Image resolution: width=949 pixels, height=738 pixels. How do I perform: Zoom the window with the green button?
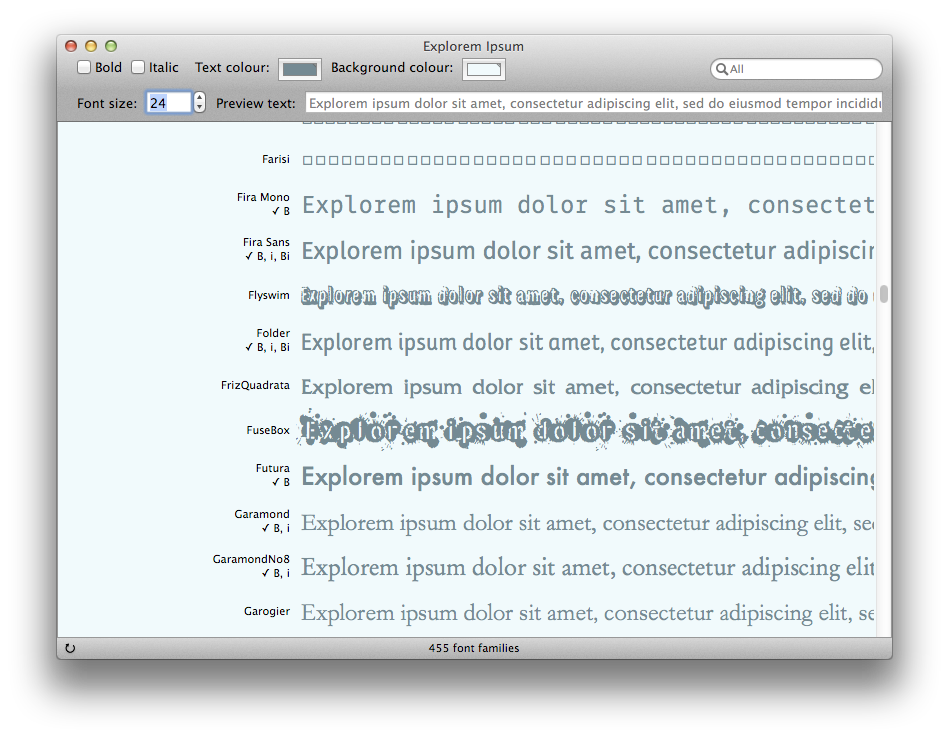(111, 46)
